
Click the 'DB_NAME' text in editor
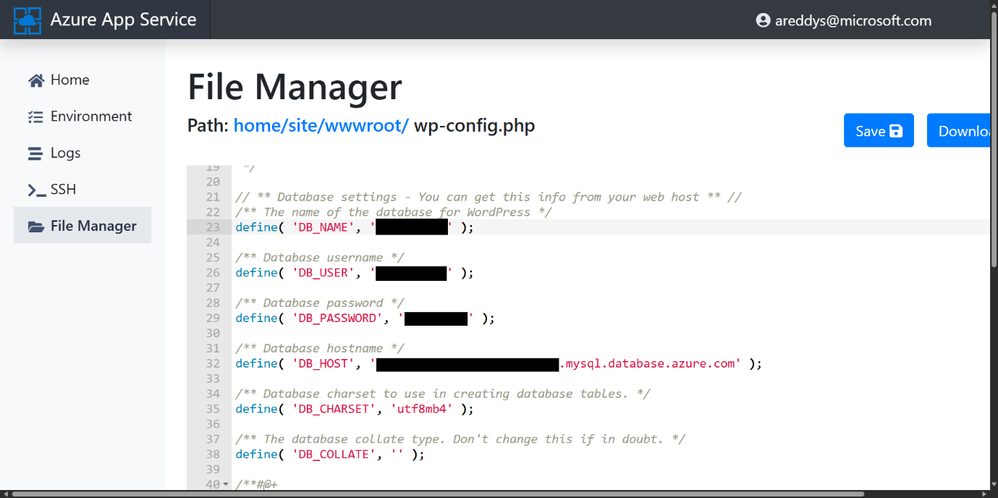323,227
